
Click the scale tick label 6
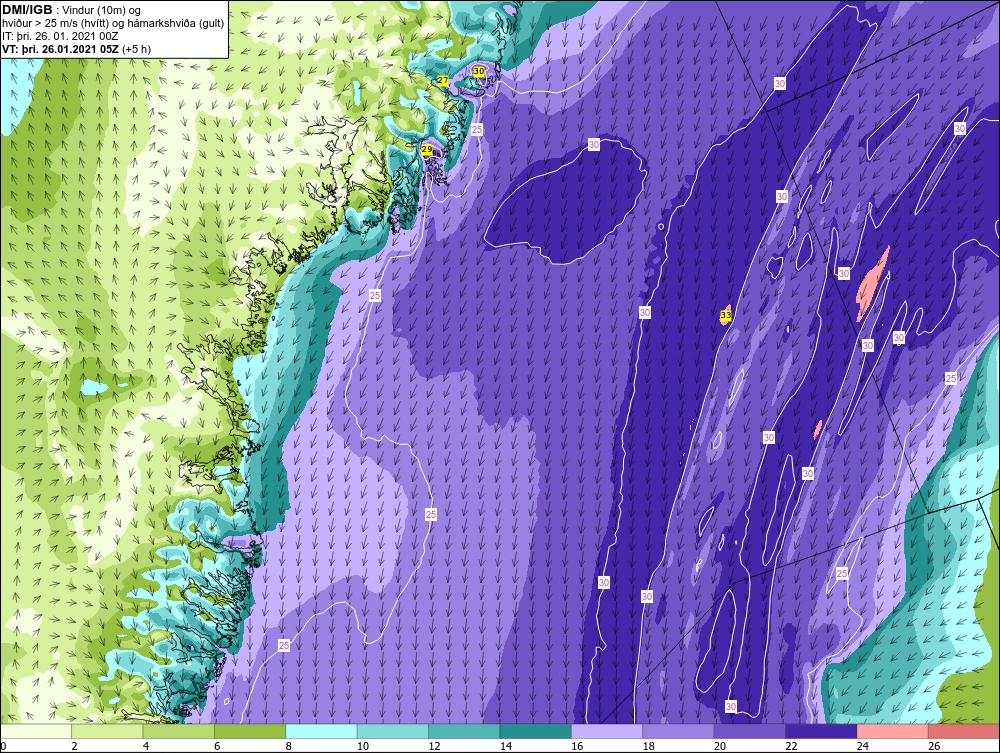[217, 746]
